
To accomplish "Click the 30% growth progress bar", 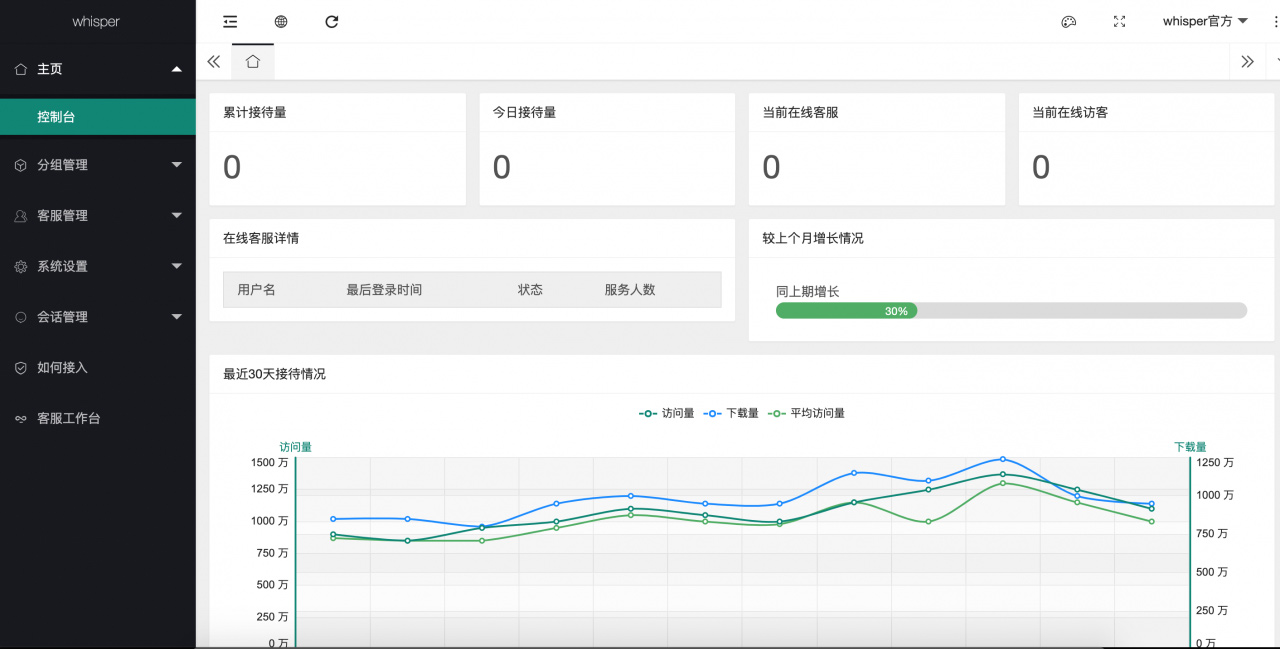I will [x=1011, y=311].
